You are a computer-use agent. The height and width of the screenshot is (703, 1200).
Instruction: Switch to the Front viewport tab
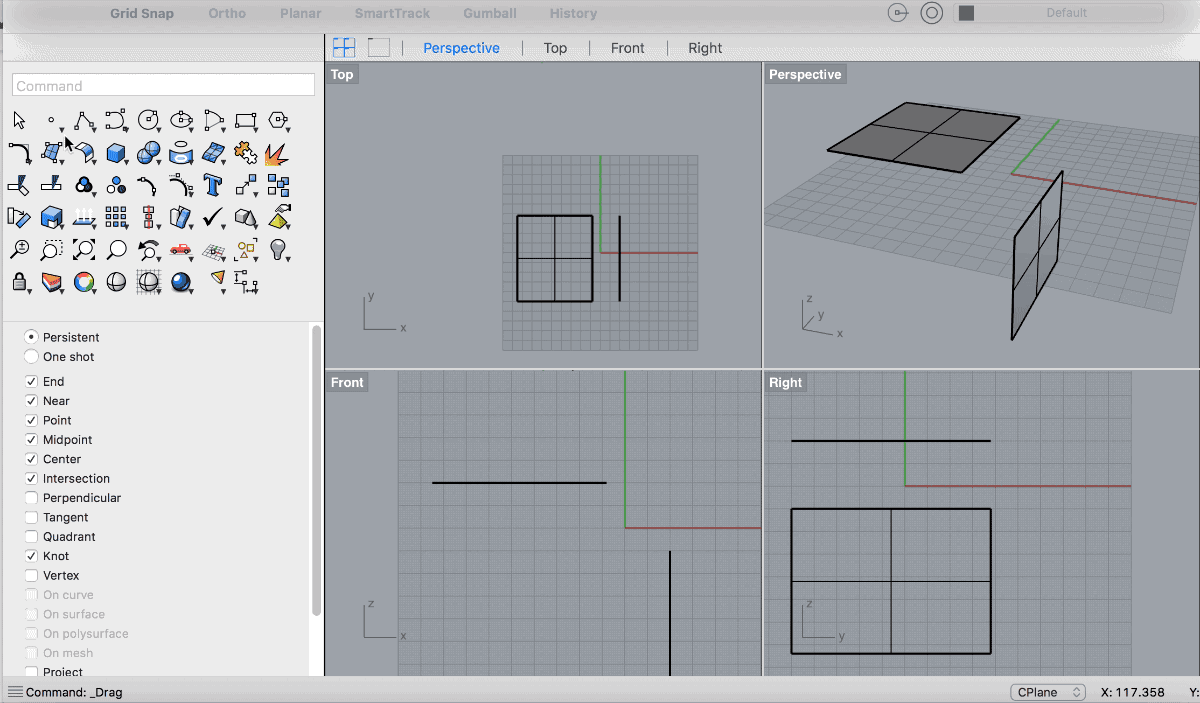627,48
